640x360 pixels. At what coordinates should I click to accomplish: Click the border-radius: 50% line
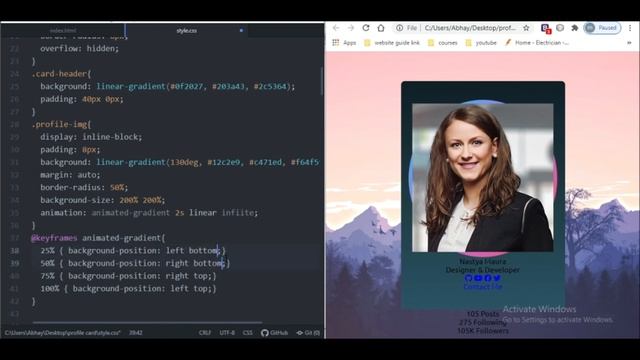(x=84, y=187)
